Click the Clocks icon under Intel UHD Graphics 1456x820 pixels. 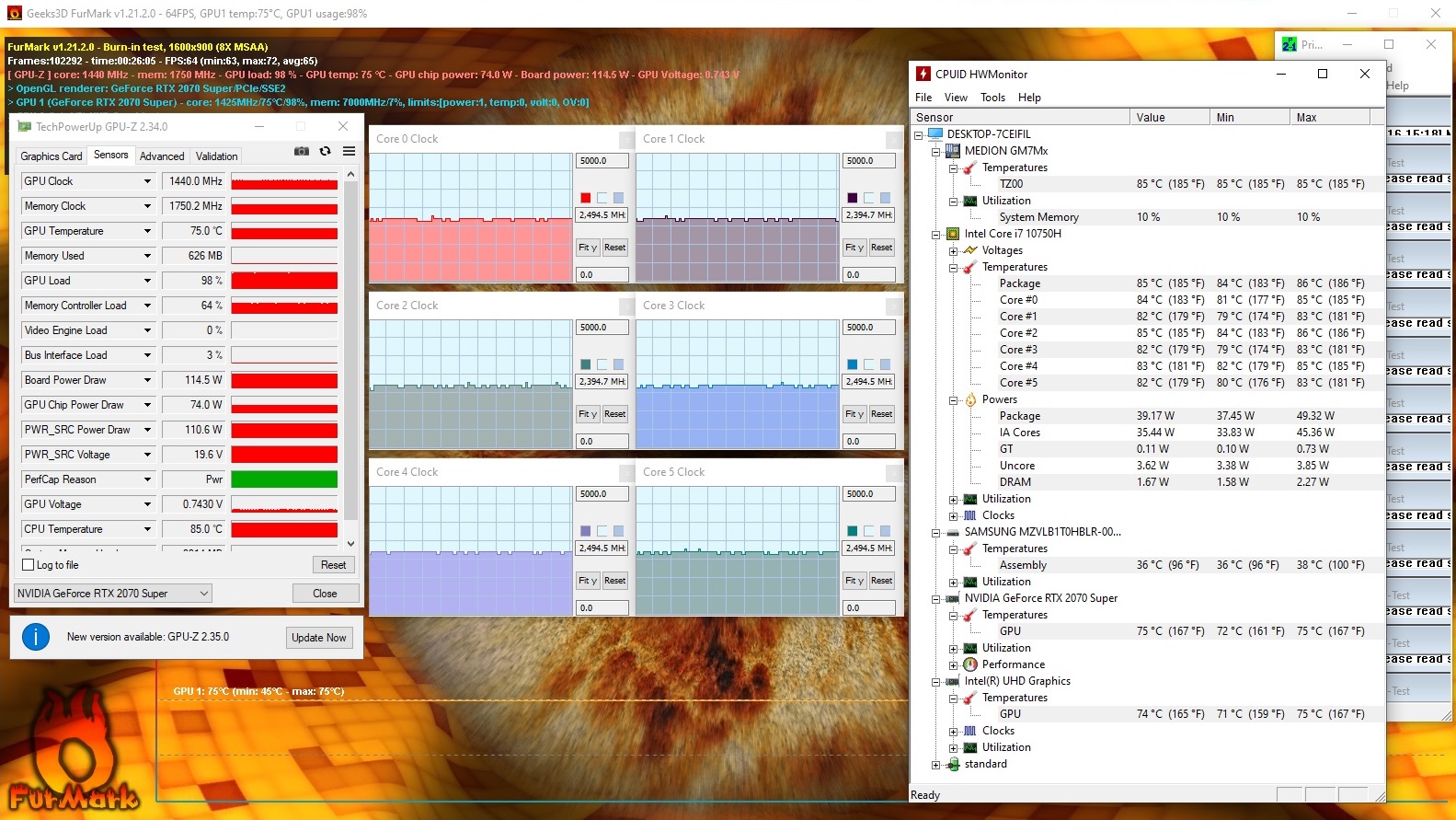tap(970, 731)
